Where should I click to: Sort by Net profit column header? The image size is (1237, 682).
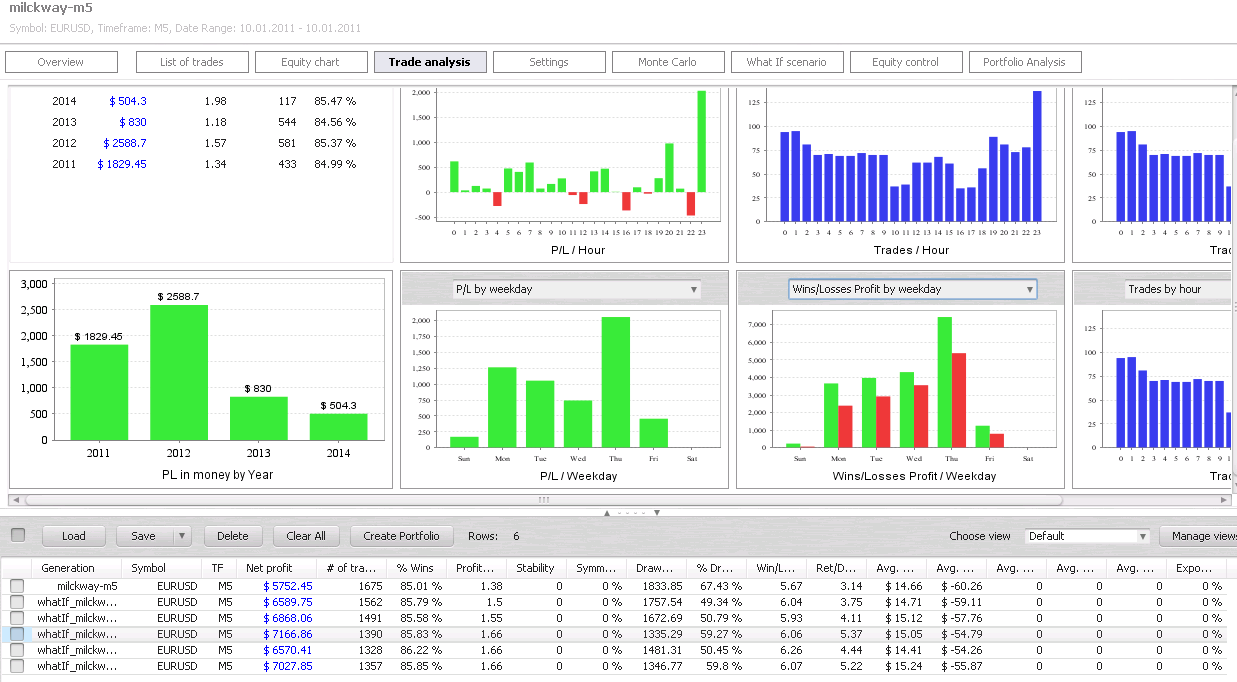[x=277, y=568]
